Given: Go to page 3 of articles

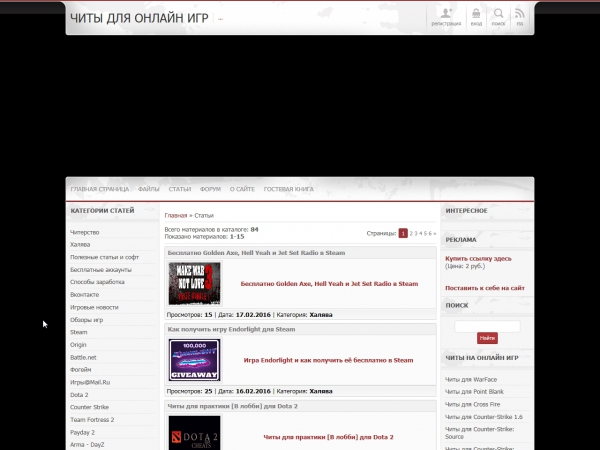Looking at the screenshot, I should tap(416, 233).
